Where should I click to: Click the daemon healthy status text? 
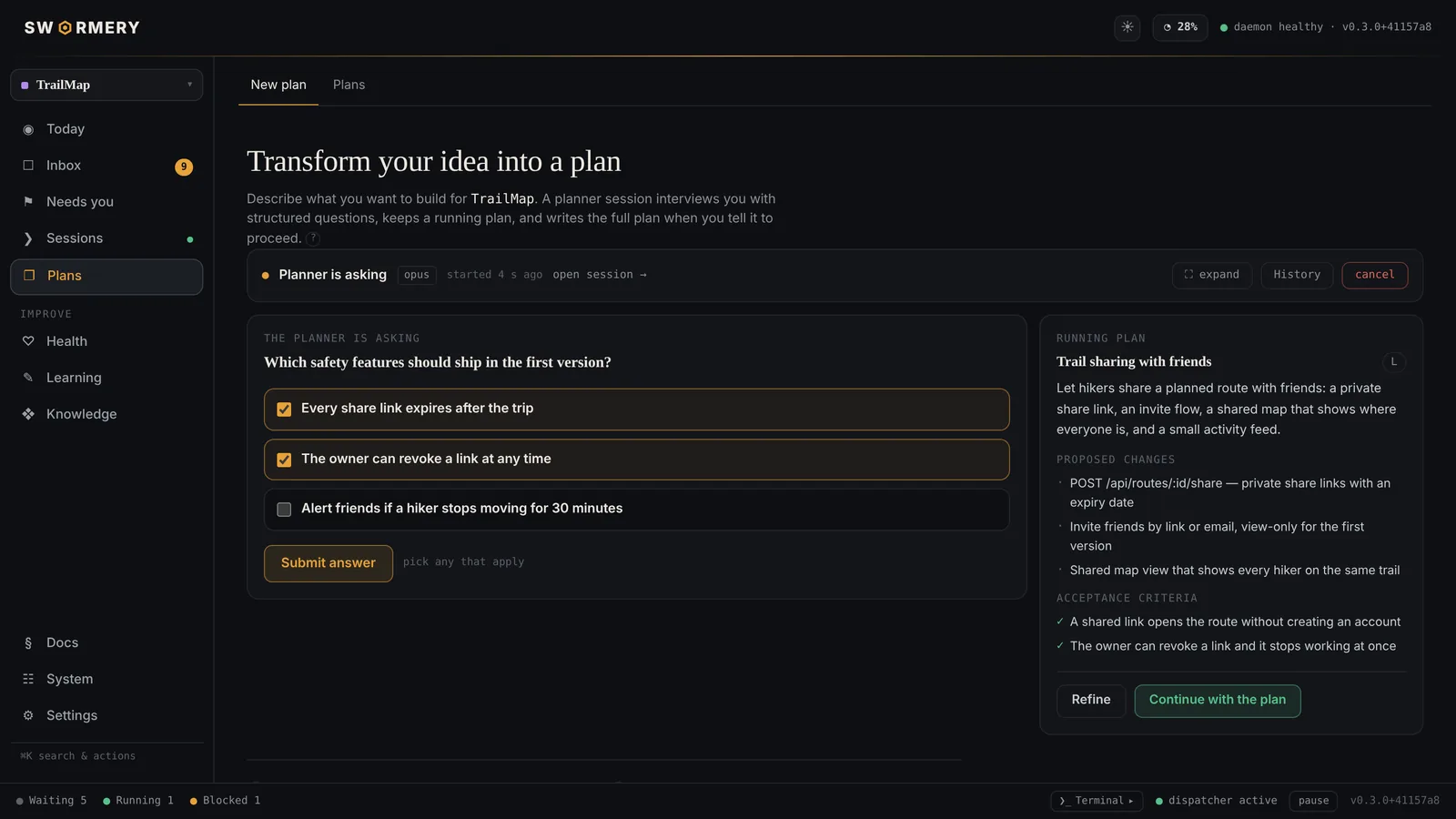click(1278, 27)
